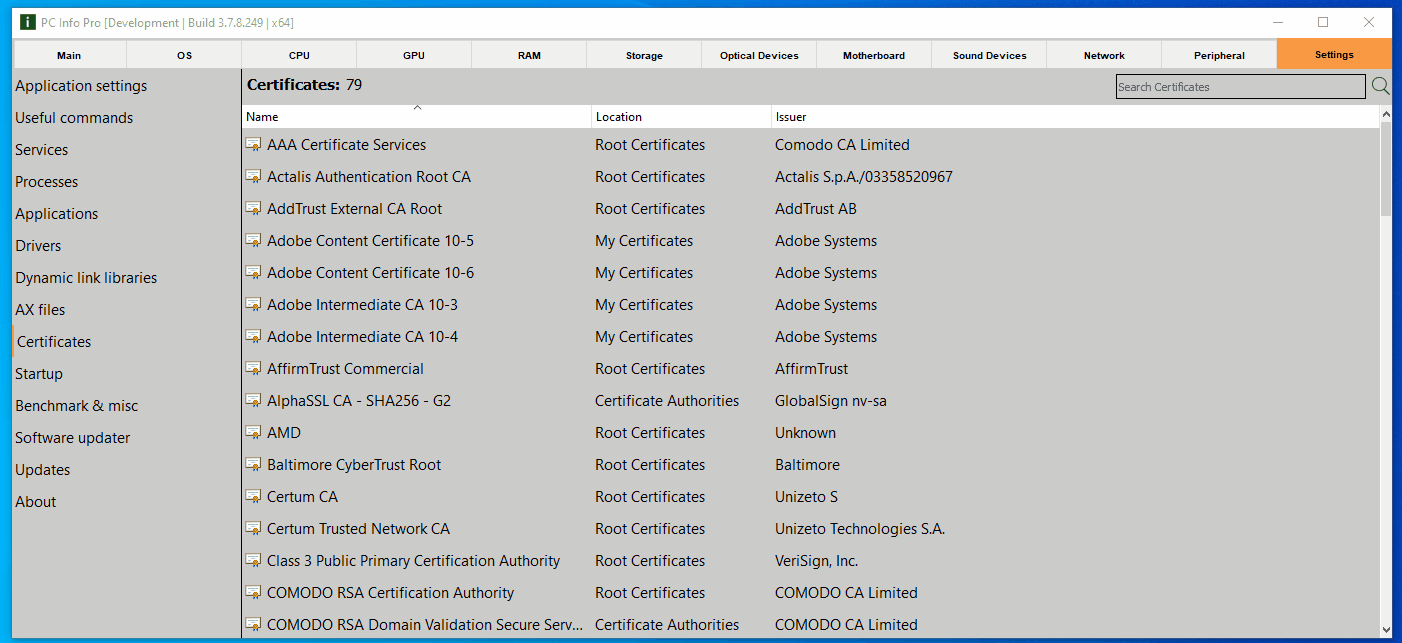The width and height of the screenshot is (1402, 643).
Task: Click the scrollbar up arrow
Action: tap(1385, 115)
